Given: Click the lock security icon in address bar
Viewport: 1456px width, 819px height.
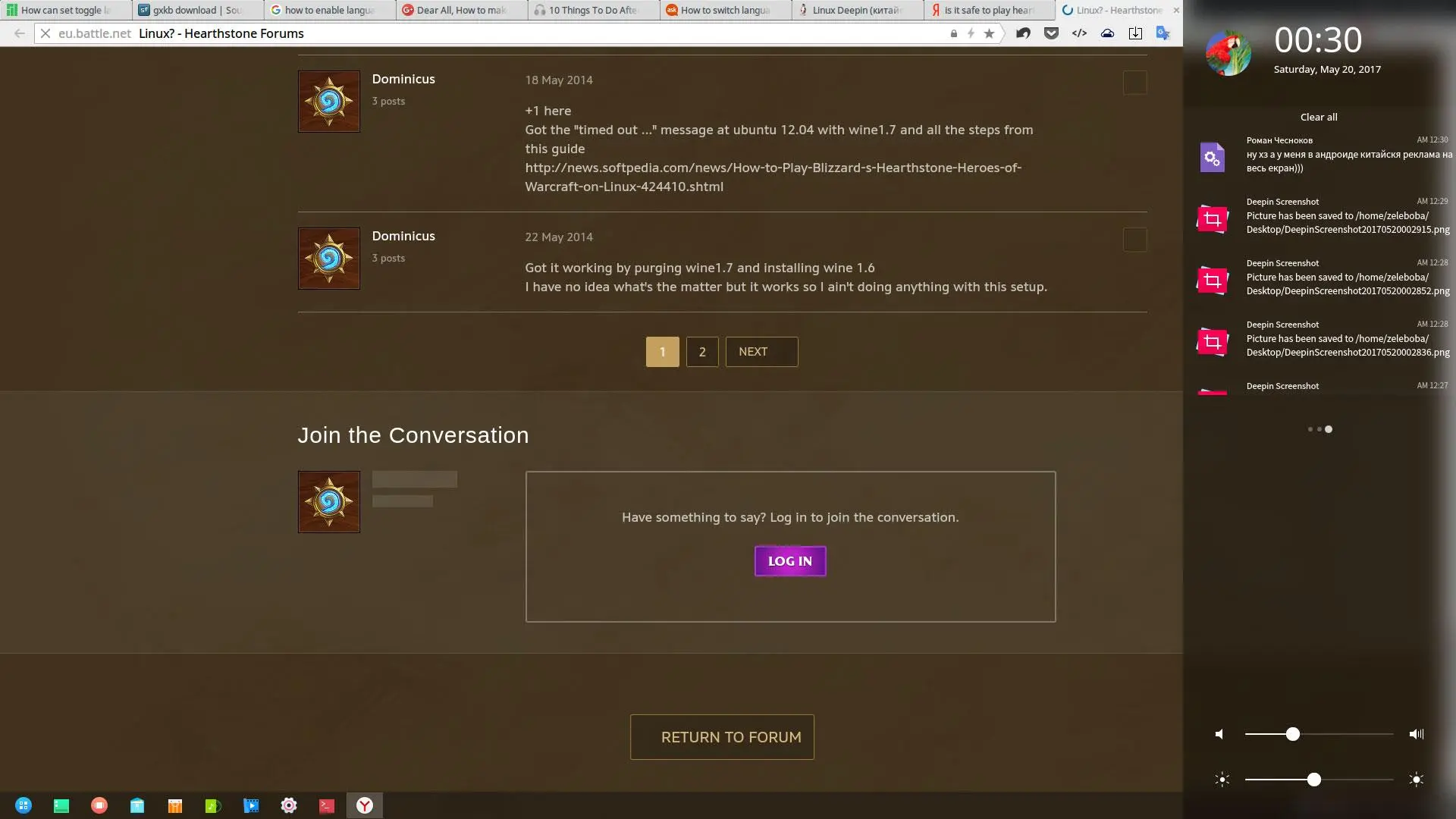Looking at the screenshot, I should 954,33.
